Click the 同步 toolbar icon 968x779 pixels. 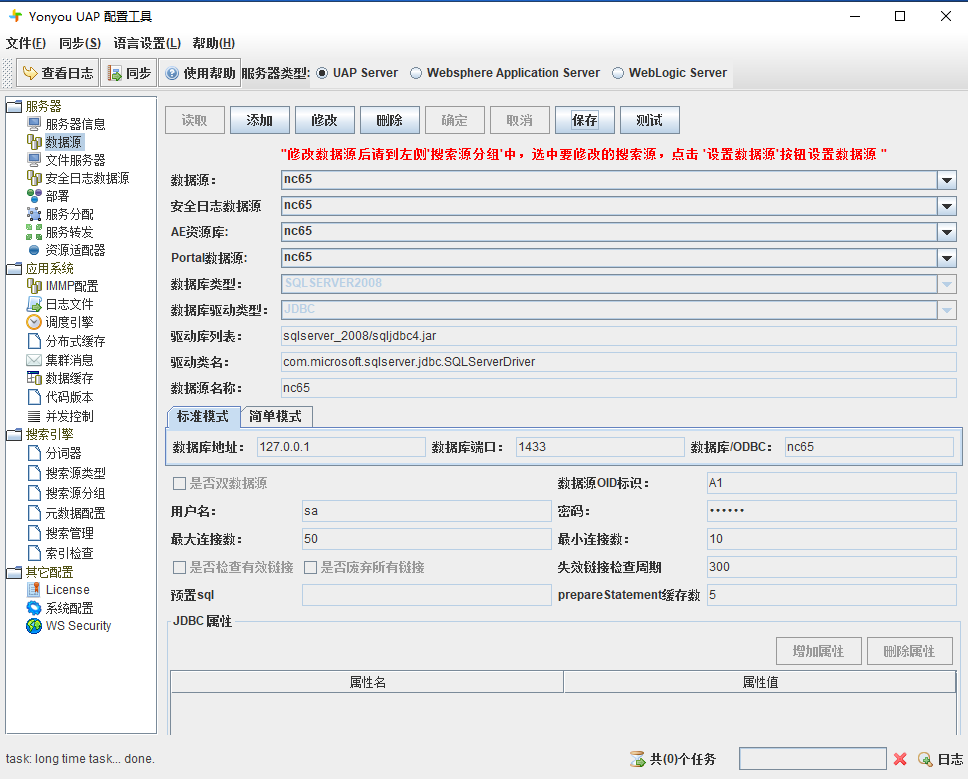(x=115, y=73)
